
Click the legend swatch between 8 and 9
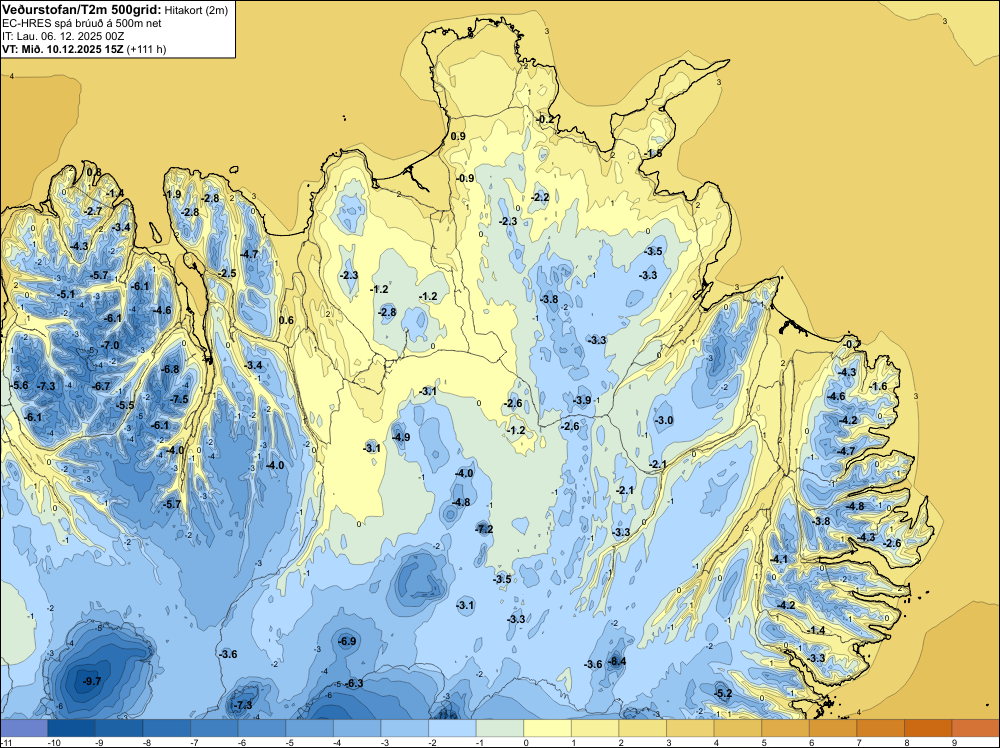(928, 728)
